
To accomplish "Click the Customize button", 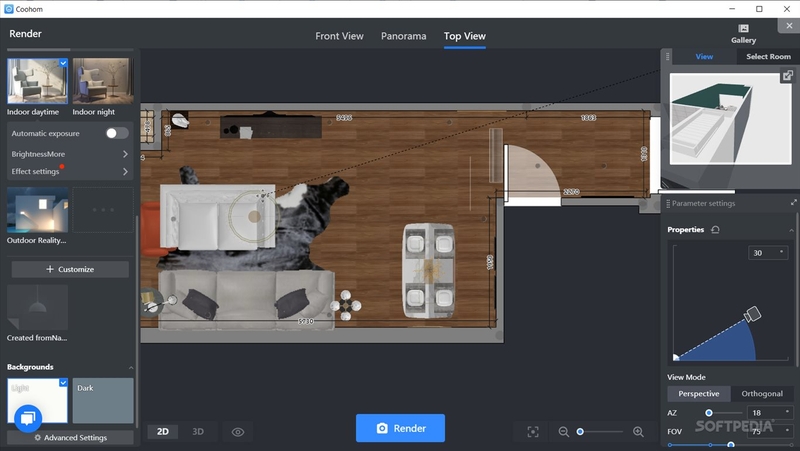I will [70, 269].
